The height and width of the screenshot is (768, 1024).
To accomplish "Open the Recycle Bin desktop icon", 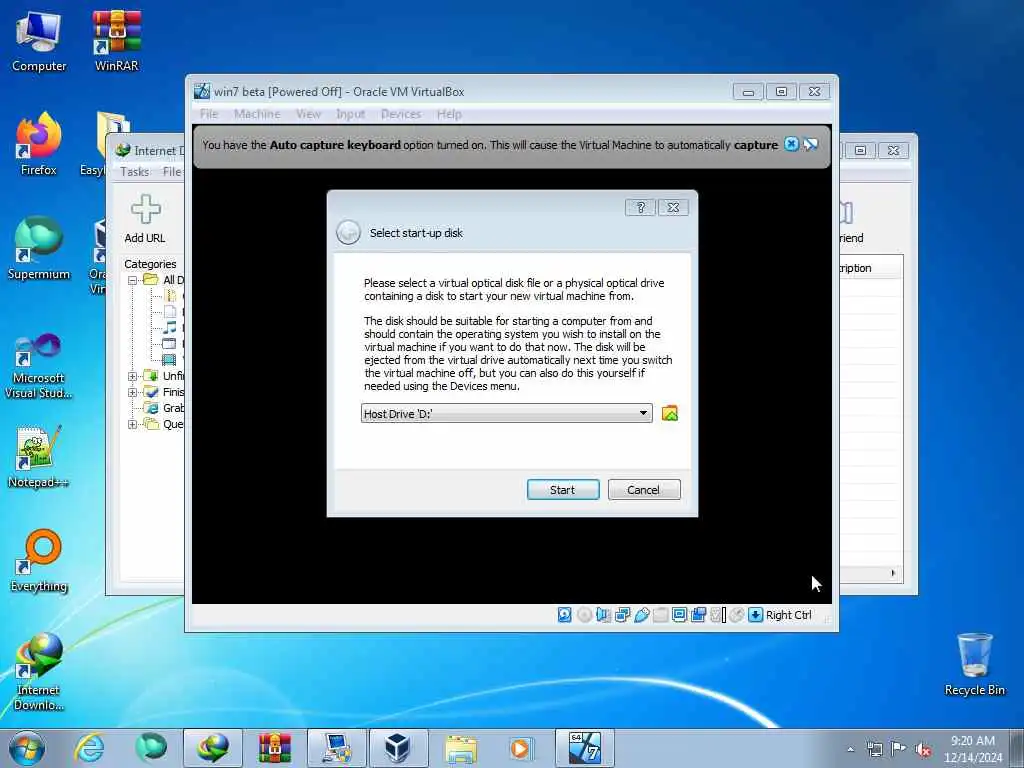I will tap(974, 664).
